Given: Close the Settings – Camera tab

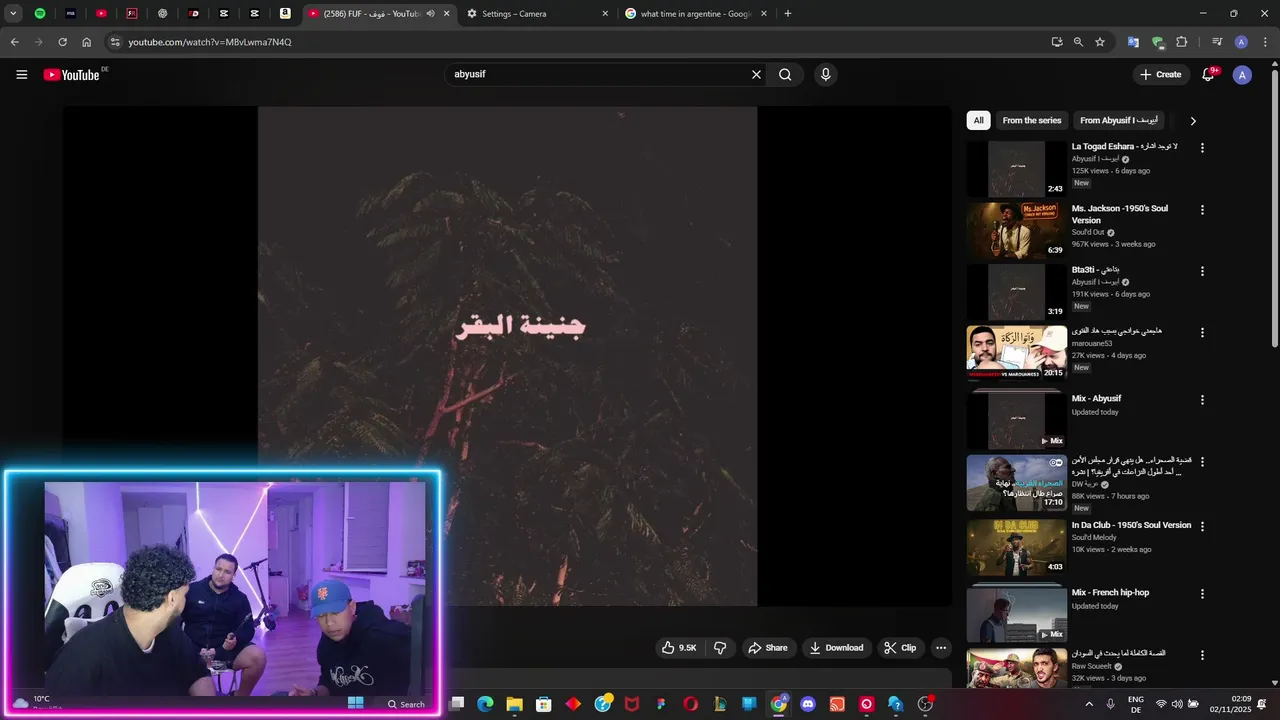Looking at the screenshot, I should 604,14.
